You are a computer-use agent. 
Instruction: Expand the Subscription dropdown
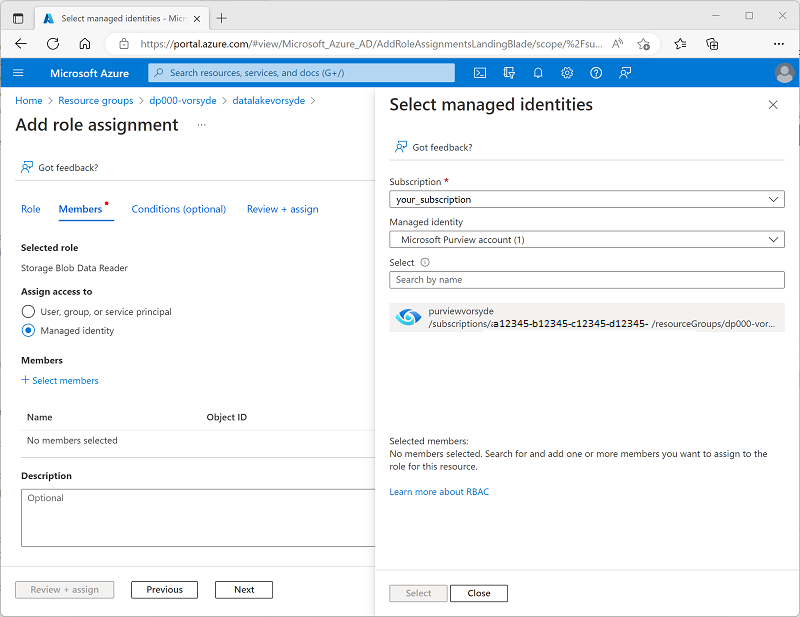(587, 200)
